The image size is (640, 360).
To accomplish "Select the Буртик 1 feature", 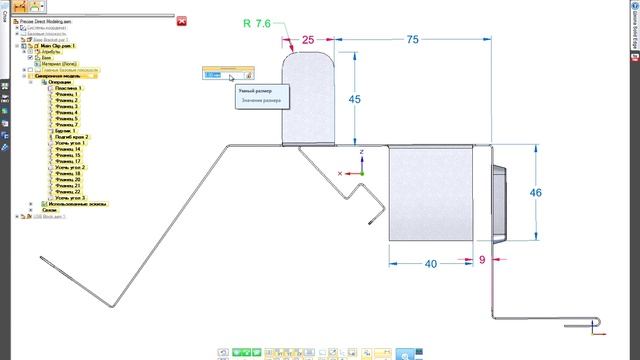I will pyautogui.click(x=65, y=131).
